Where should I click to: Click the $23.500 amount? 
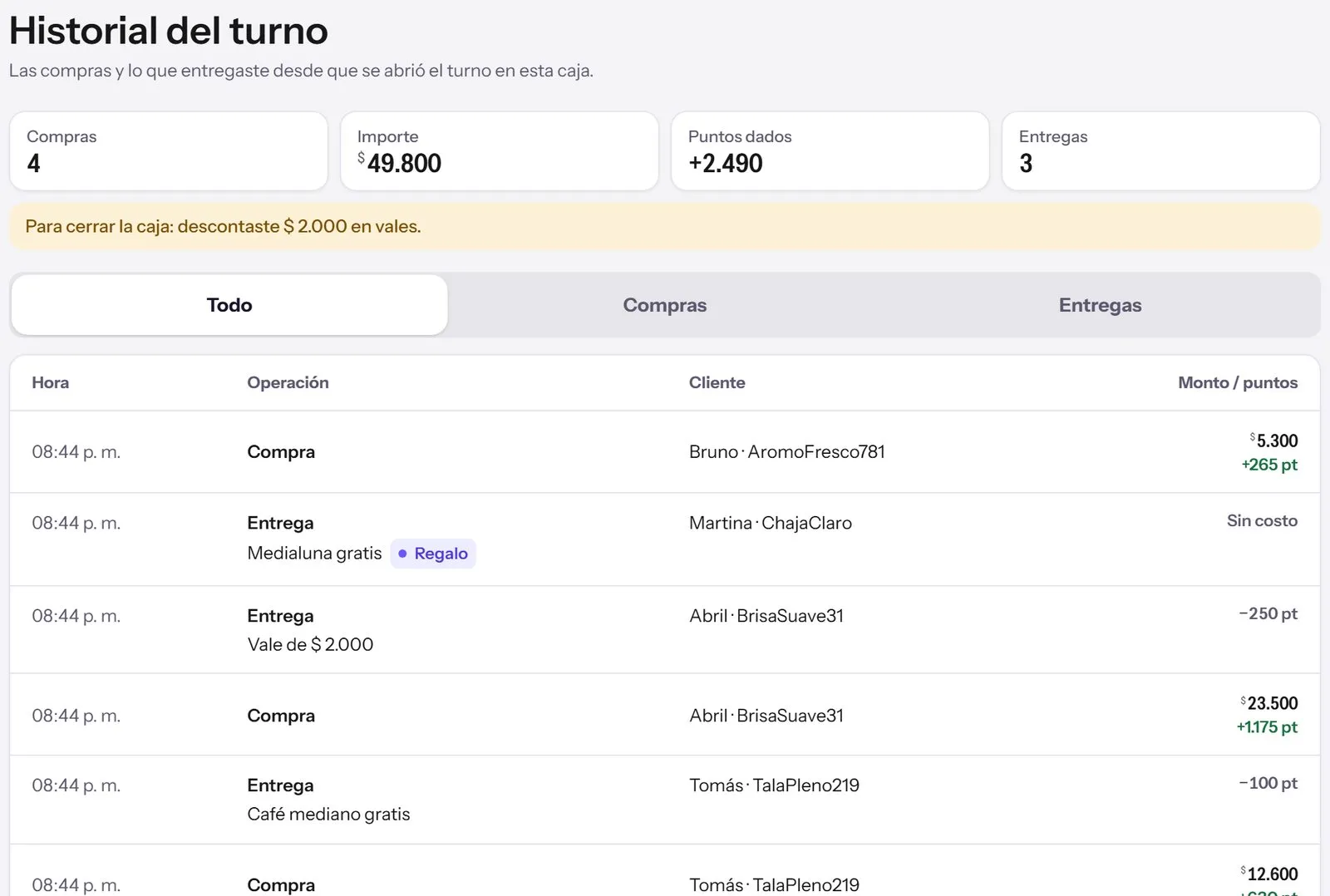click(1268, 703)
